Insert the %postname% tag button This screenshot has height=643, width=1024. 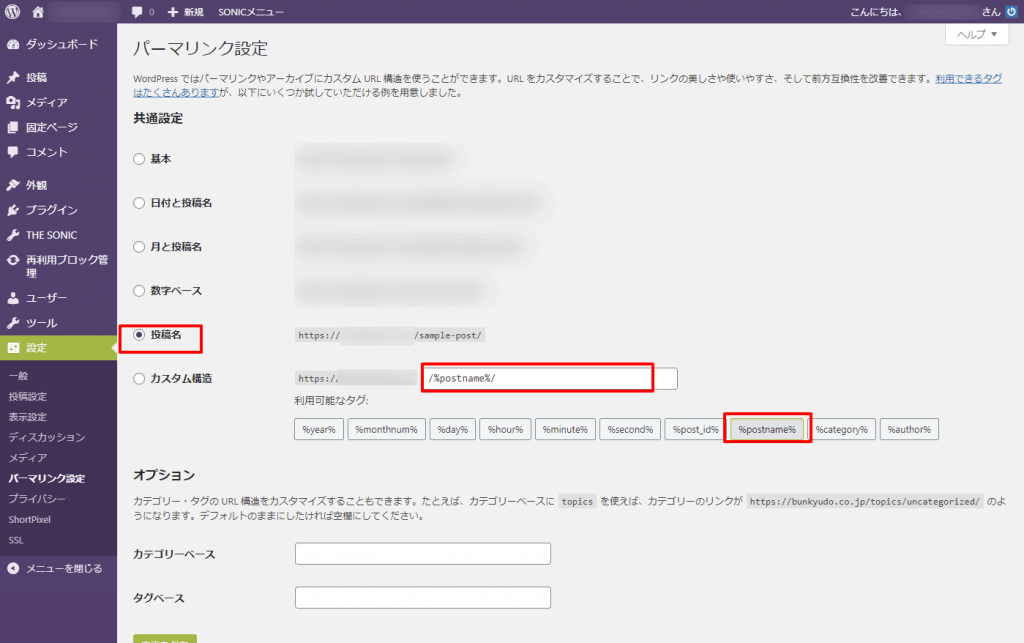767,429
